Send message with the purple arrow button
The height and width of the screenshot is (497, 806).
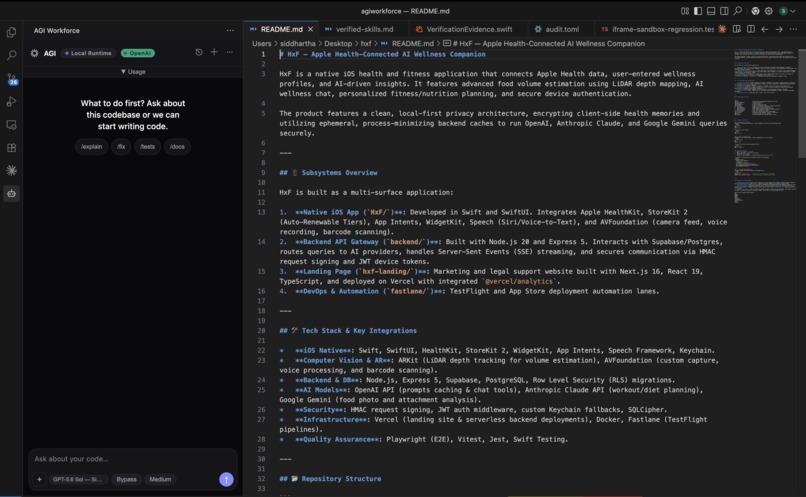[226, 479]
